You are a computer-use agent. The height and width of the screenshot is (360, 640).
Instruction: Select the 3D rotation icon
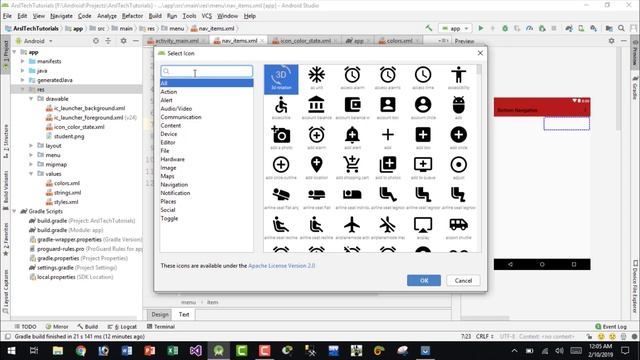tap(281, 79)
